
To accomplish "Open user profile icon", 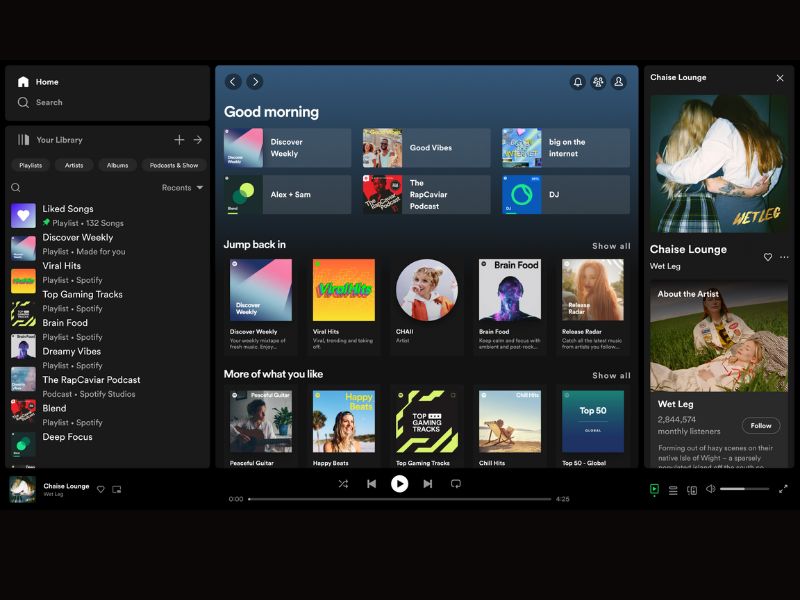I will 618,82.
